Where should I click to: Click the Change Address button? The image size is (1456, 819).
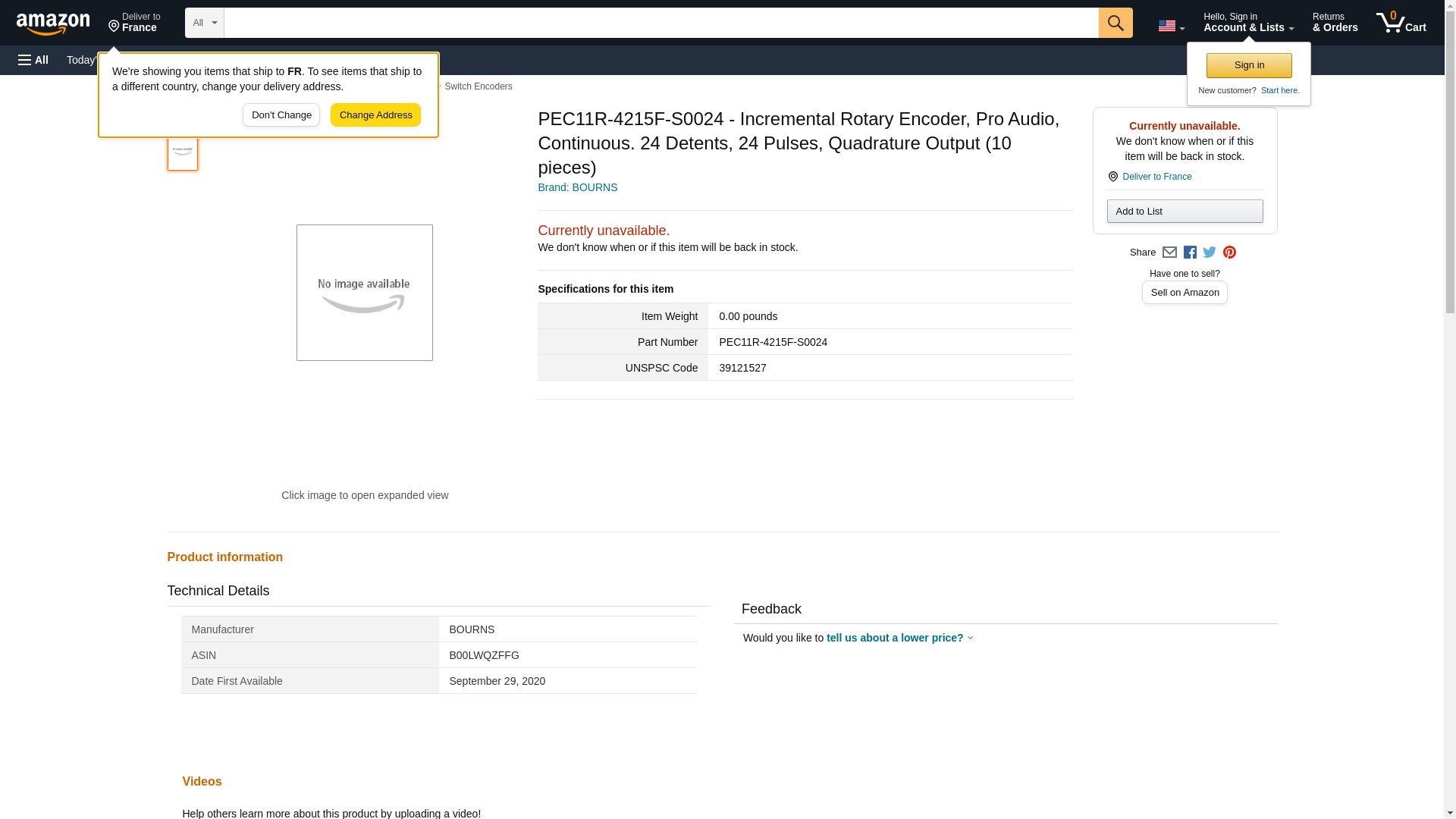pos(375,115)
